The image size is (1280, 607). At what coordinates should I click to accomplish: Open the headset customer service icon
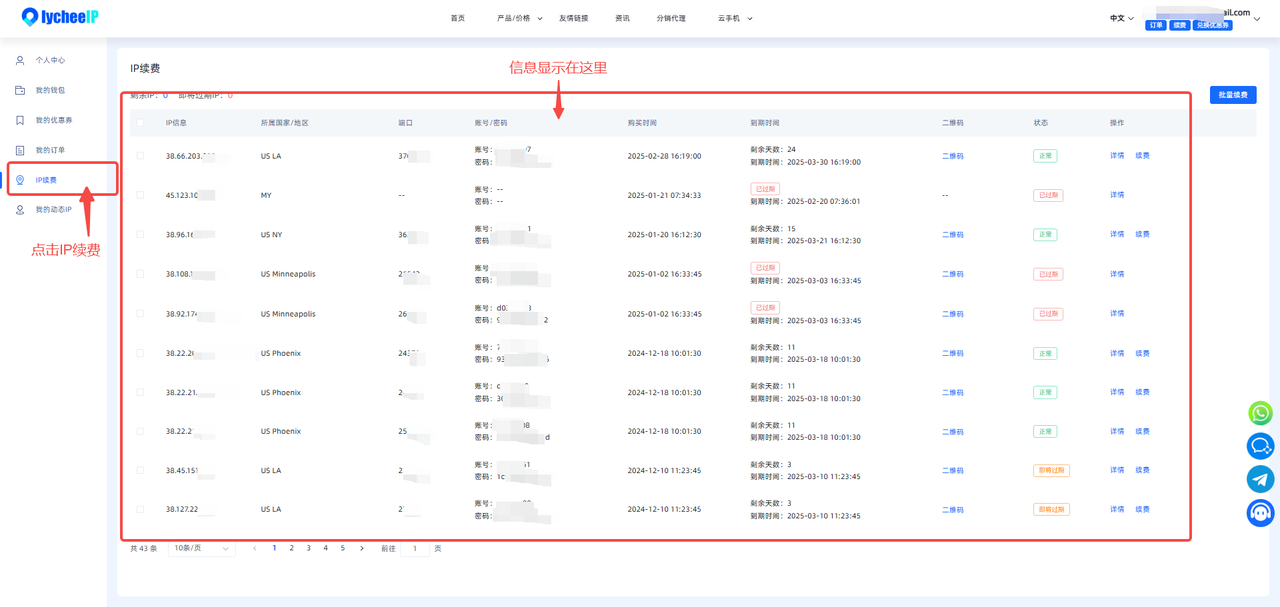point(1260,513)
